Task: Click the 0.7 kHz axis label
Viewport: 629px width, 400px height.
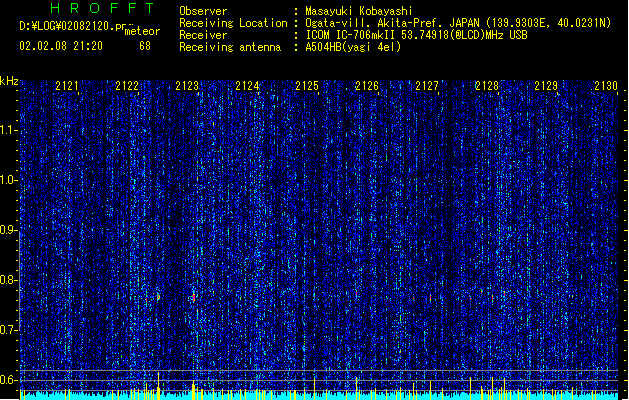Action: (x=8, y=330)
